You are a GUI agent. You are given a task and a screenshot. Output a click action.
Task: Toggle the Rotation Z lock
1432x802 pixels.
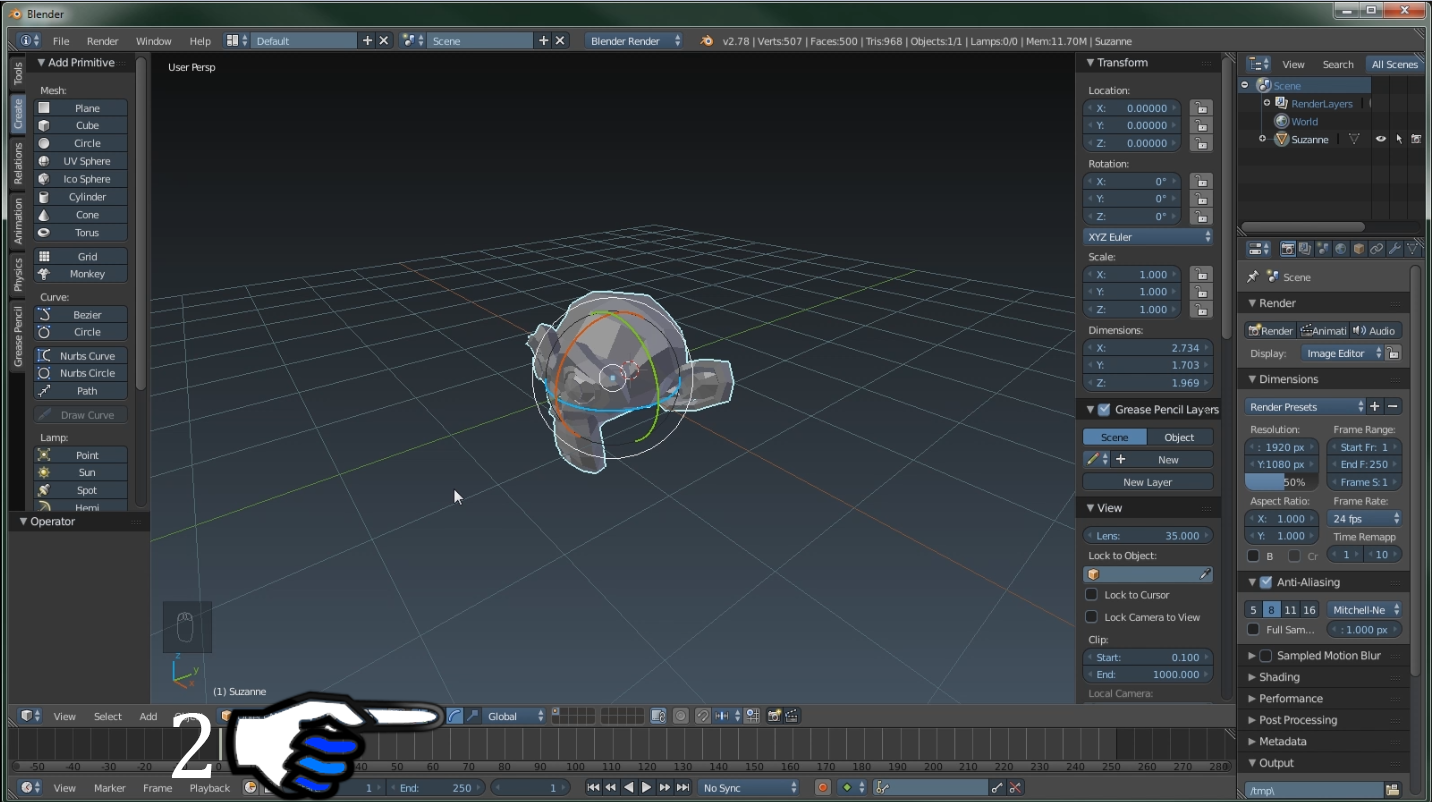(1201, 217)
